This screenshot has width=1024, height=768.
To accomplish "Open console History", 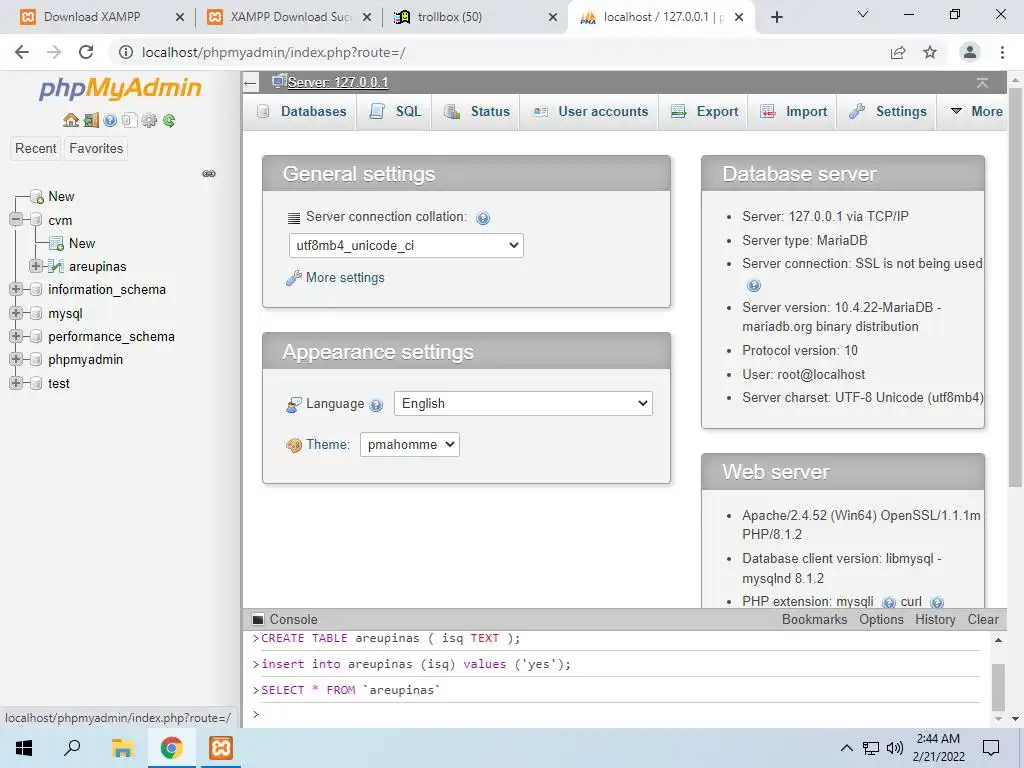I will pos(935,620).
